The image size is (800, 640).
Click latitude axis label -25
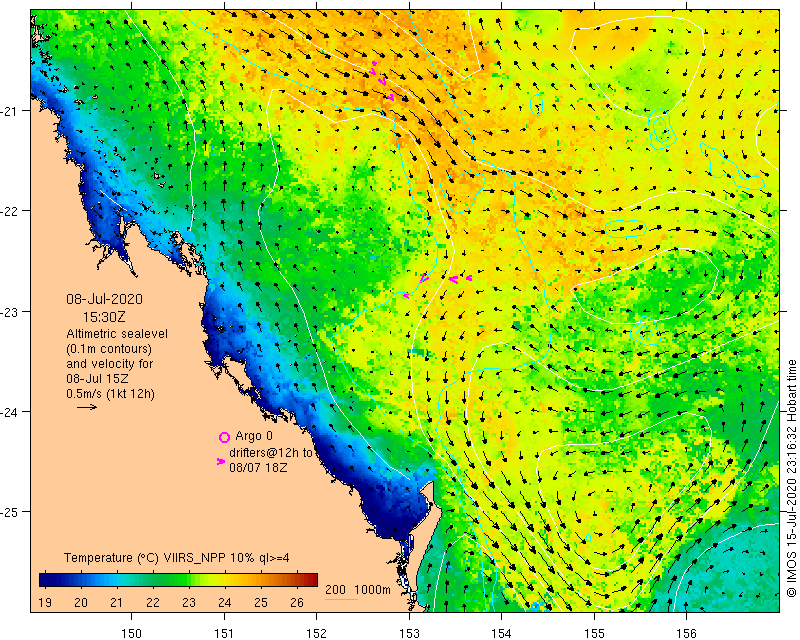(x=8, y=512)
